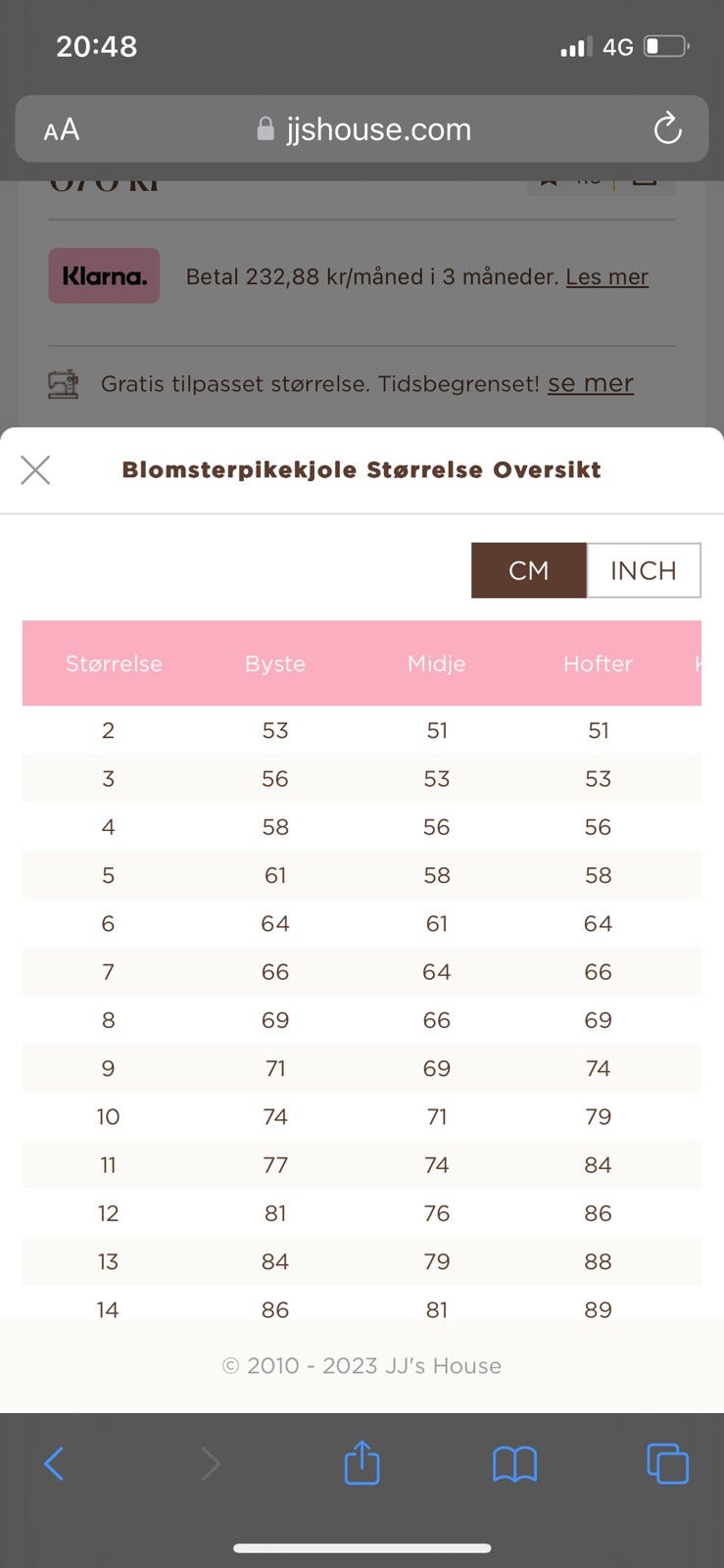Viewport: 724px width, 1568px height.
Task: Tap the Safari reload icon
Action: pyautogui.click(x=667, y=128)
